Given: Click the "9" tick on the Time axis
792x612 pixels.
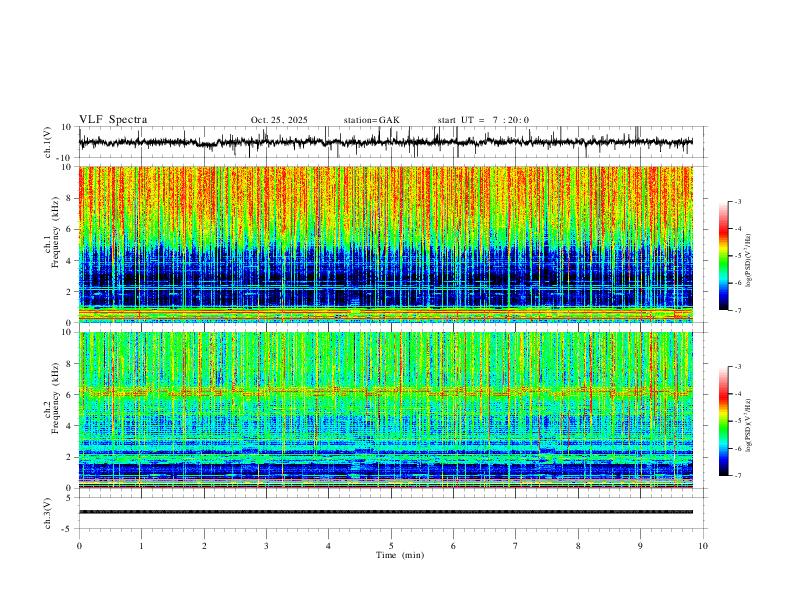Looking at the screenshot, I should click(640, 546).
